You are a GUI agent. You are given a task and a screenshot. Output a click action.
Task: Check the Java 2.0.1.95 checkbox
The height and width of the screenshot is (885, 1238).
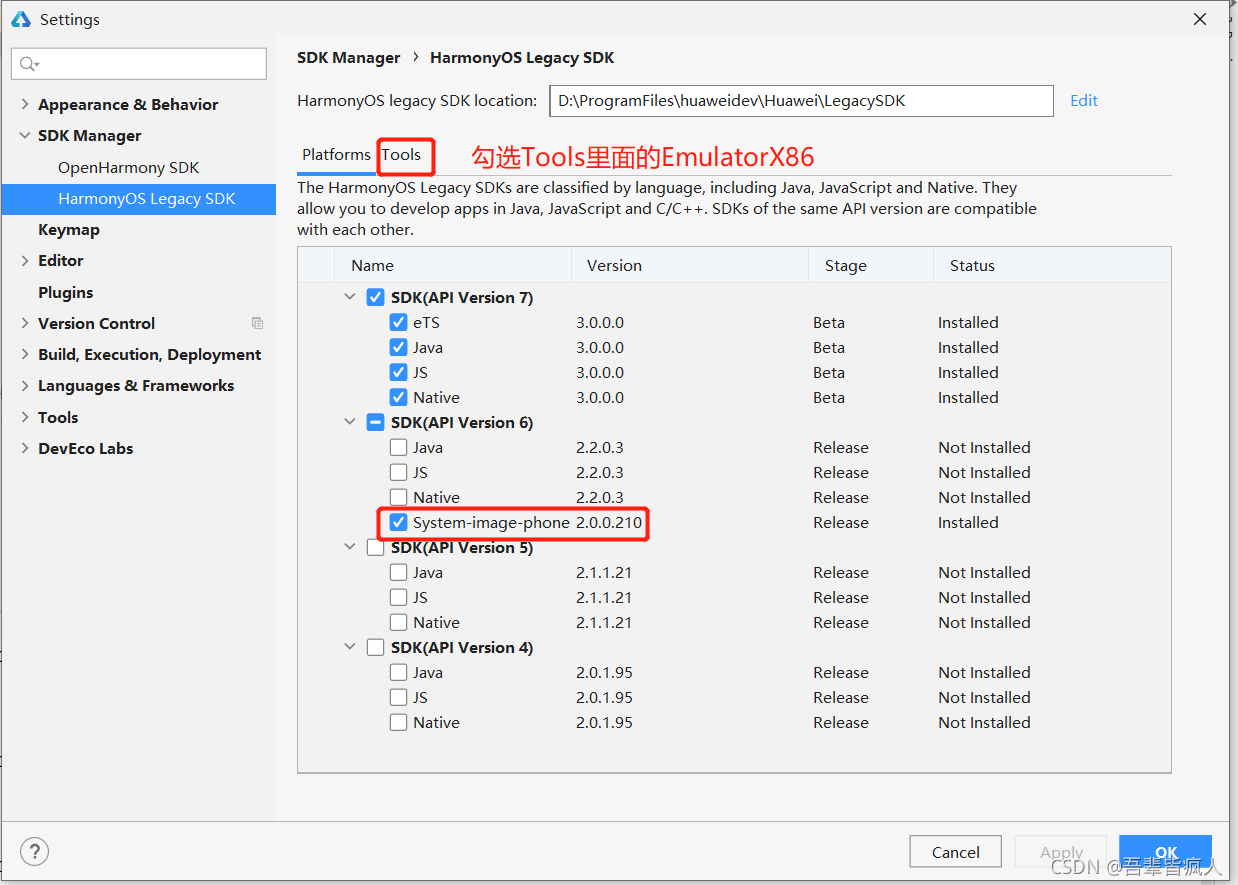[x=398, y=672]
